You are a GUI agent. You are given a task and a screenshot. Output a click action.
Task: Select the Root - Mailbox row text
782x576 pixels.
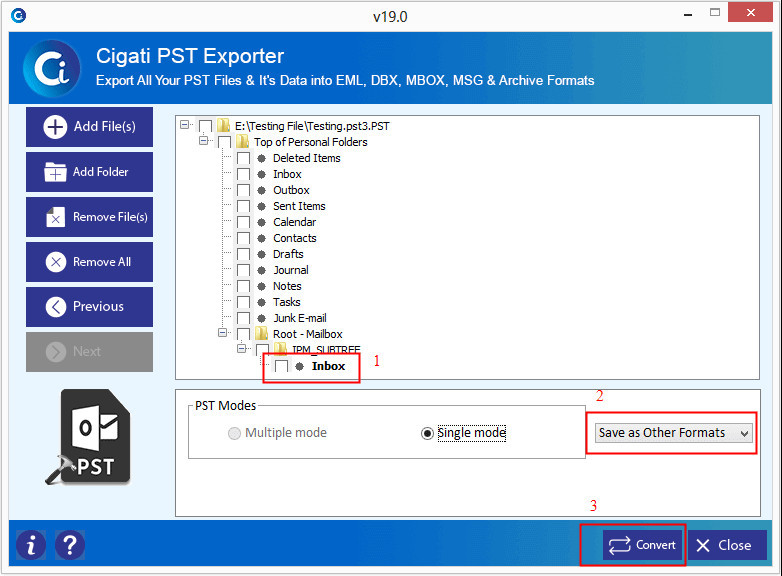308,334
